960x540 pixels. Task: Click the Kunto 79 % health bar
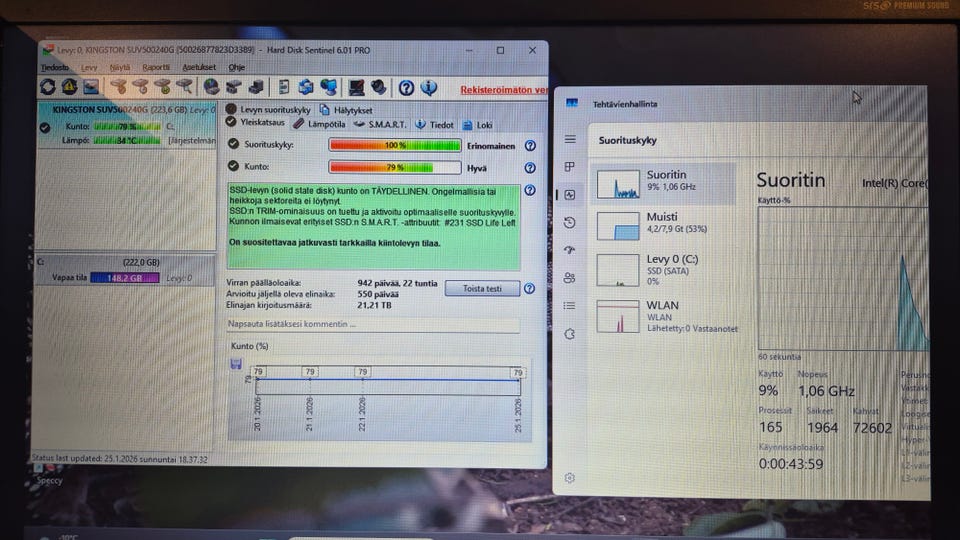tap(395, 167)
